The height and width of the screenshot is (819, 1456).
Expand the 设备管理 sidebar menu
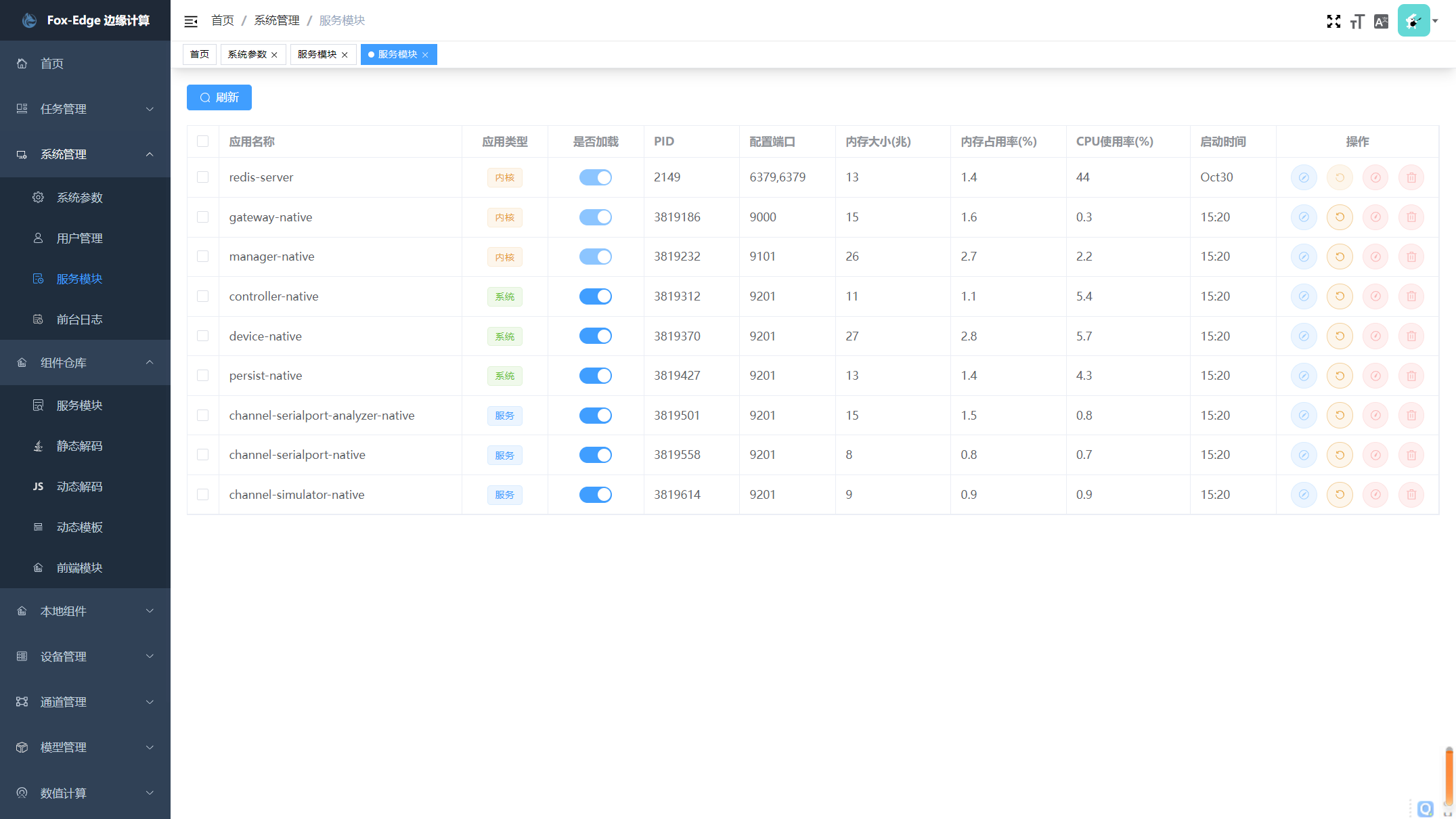85,657
